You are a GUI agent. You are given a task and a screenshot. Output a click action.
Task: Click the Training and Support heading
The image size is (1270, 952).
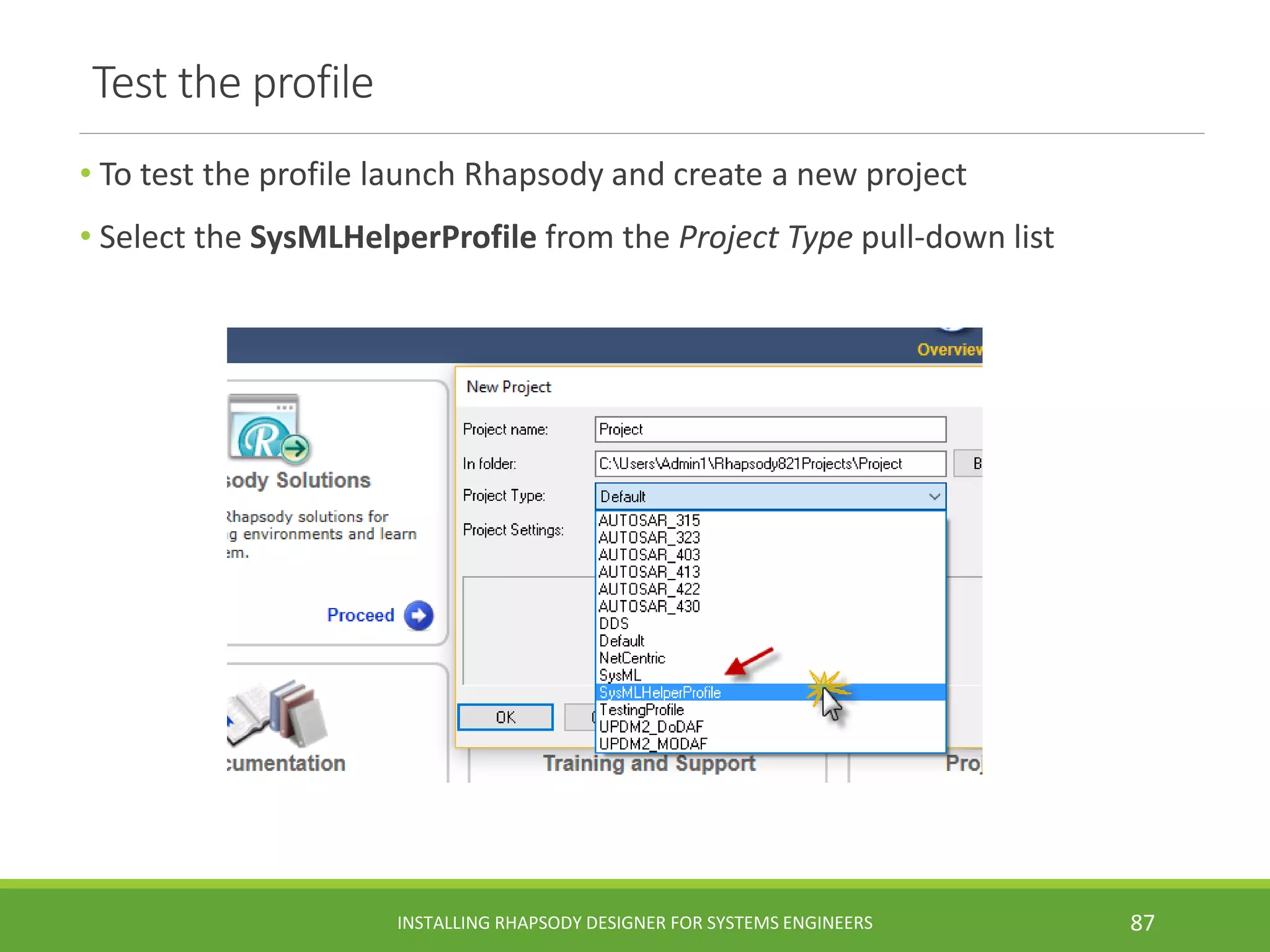click(x=649, y=764)
